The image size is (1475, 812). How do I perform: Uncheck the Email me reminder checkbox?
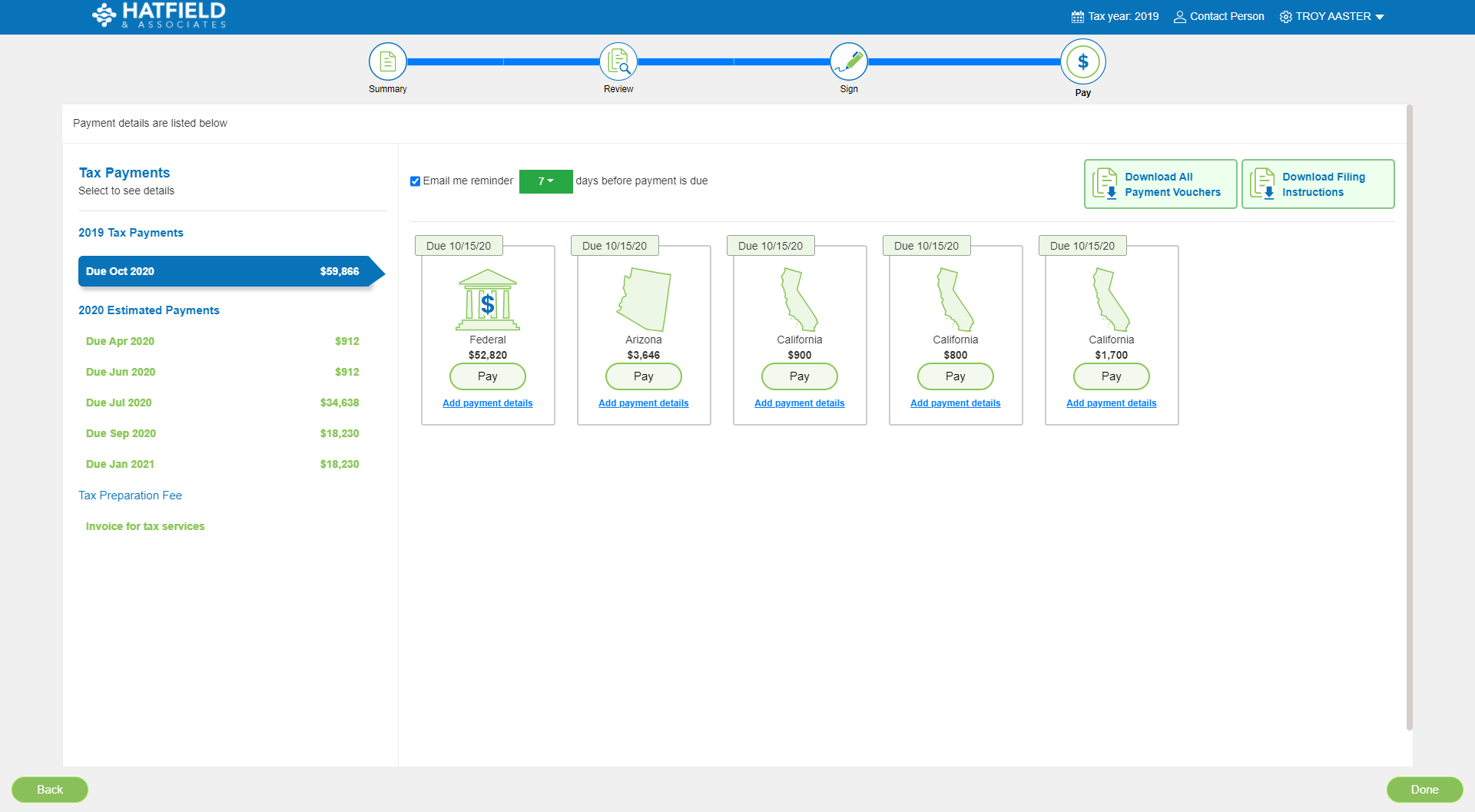click(x=415, y=181)
